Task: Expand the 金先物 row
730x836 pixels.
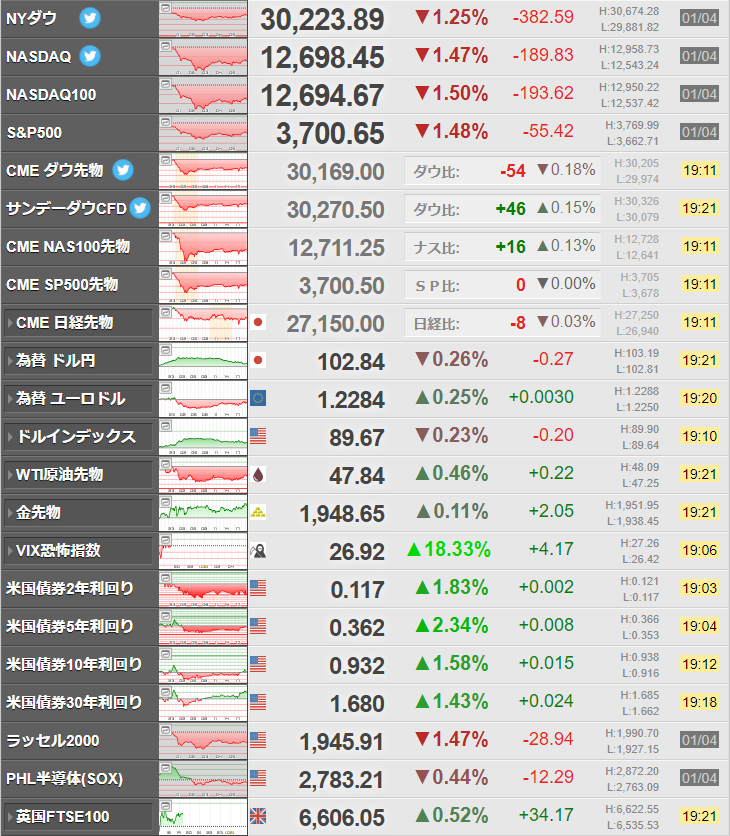Action: tap(78, 512)
